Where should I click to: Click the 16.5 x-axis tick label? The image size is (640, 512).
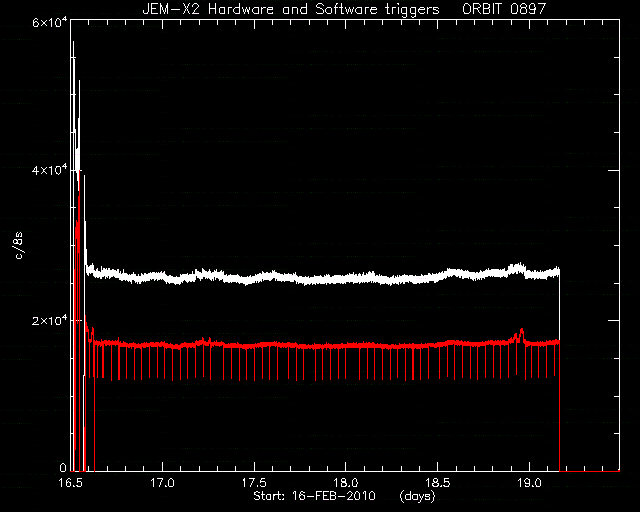71,483
